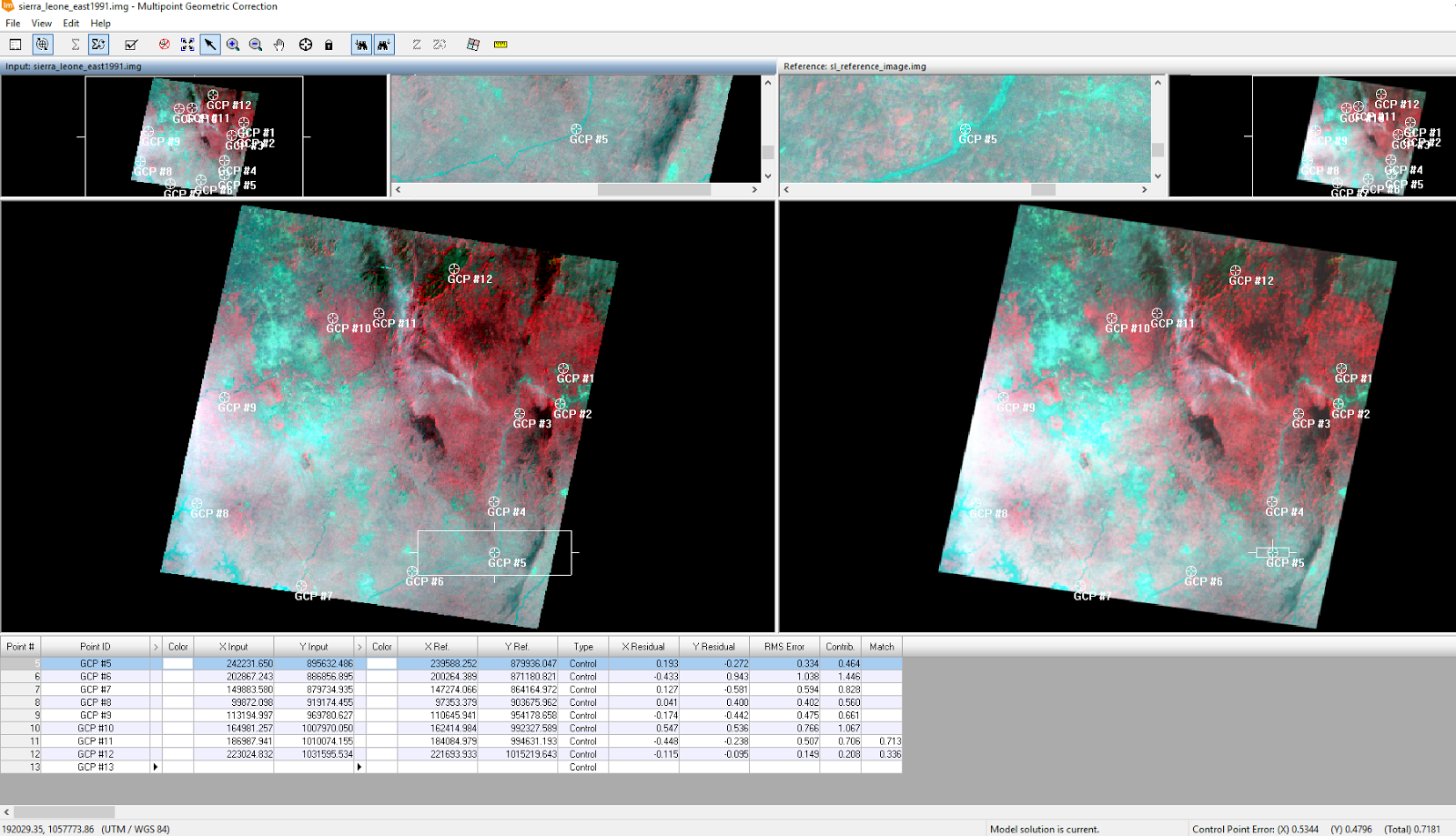The image size is (1456, 836).
Task: Toggle the automatic transform calculation checkbox icon
Action: tap(130, 45)
